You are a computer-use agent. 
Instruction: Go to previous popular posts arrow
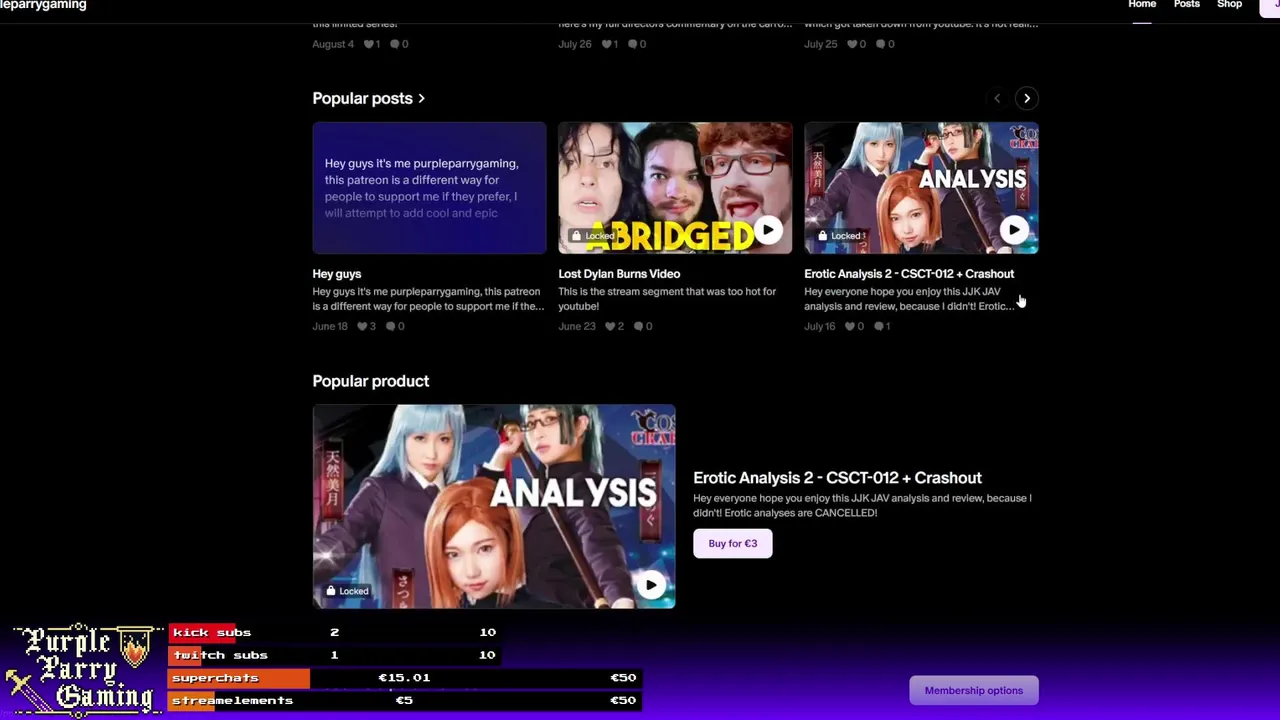997,98
